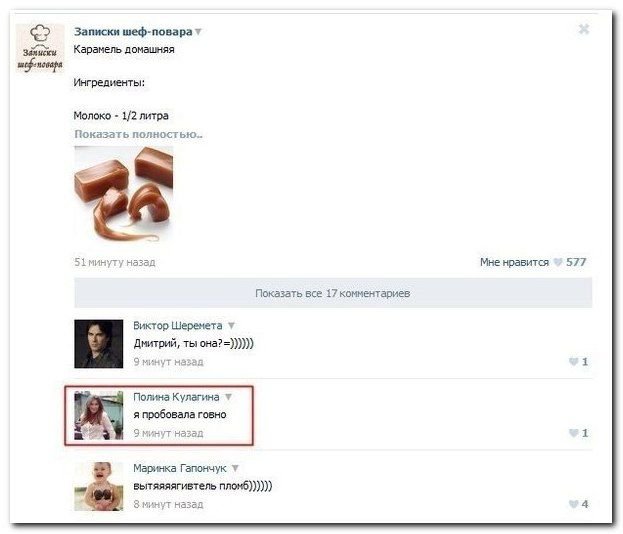
Task: Dismiss the post with the X icon
Action: (584, 29)
